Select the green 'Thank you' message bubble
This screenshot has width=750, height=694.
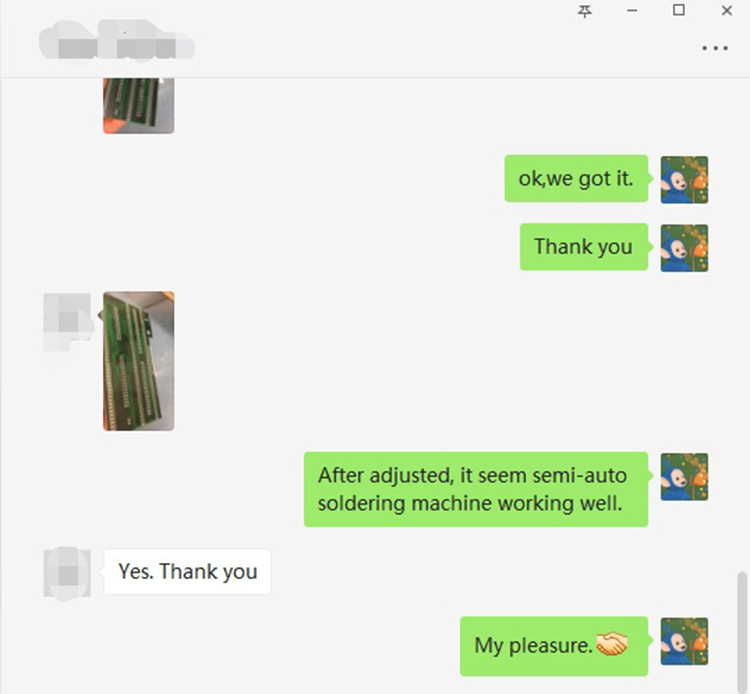click(584, 247)
